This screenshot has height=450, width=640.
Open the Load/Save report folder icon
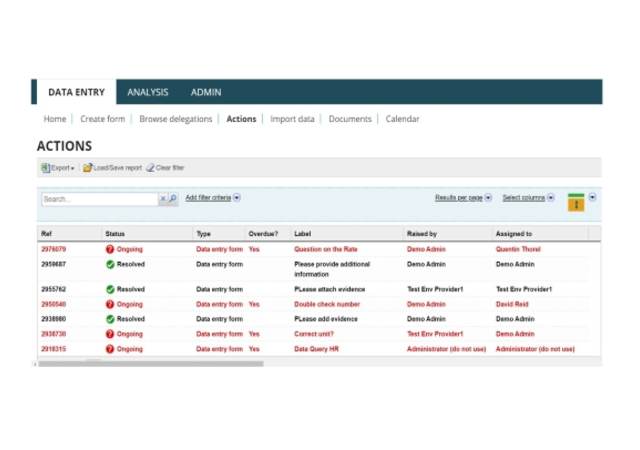click(x=87, y=168)
